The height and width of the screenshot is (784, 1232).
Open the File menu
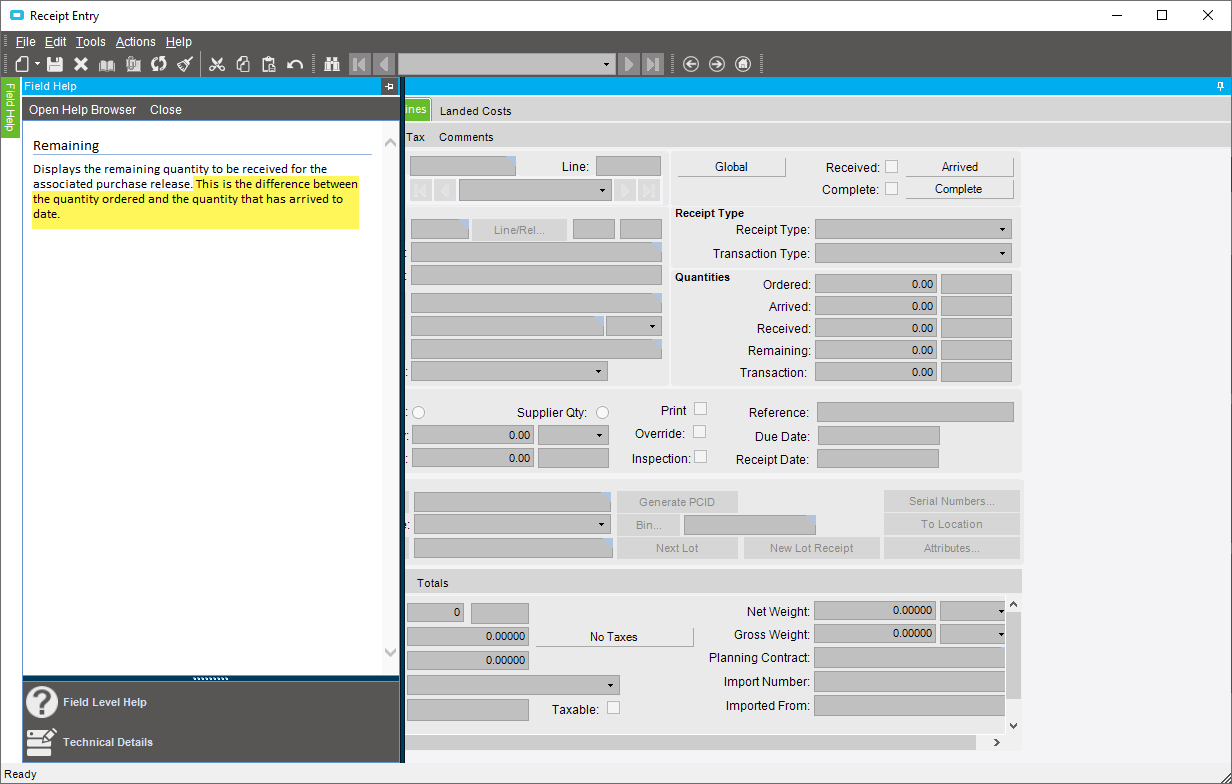25,42
